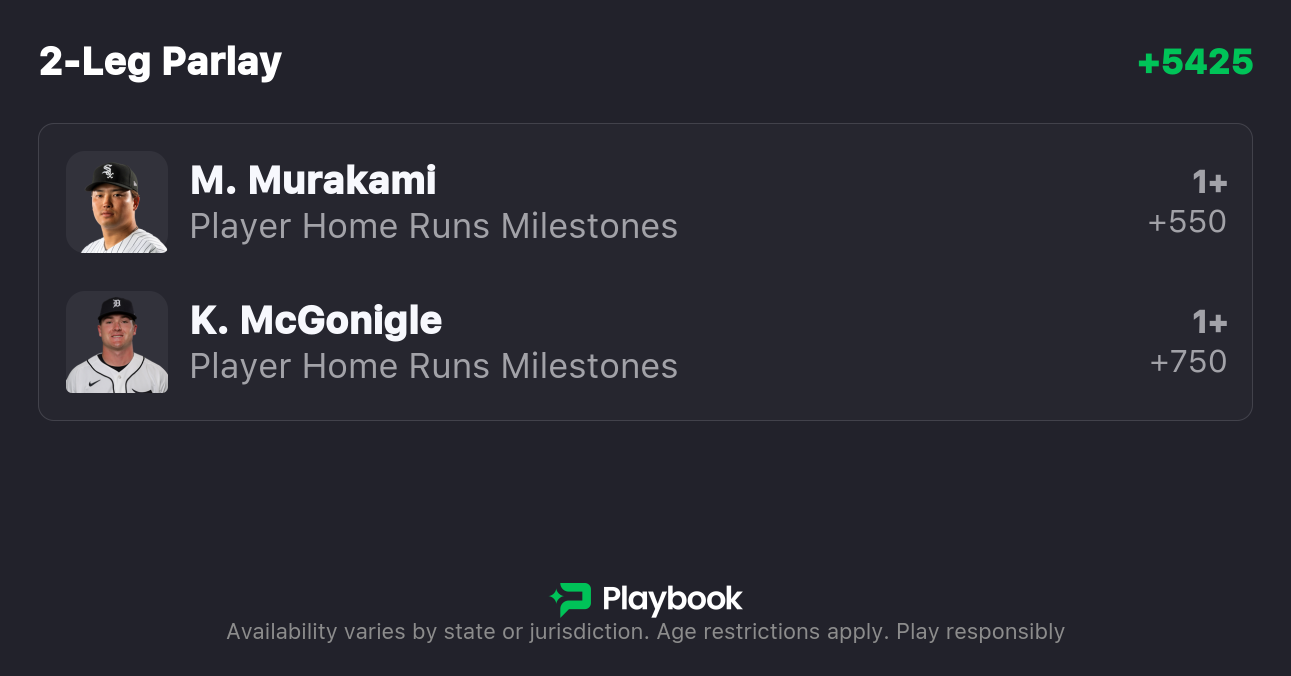Image resolution: width=1291 pixels, height=676 pixels.
Task: Click K. McGonigle's player headshot
Action: (x=117, y=342)
